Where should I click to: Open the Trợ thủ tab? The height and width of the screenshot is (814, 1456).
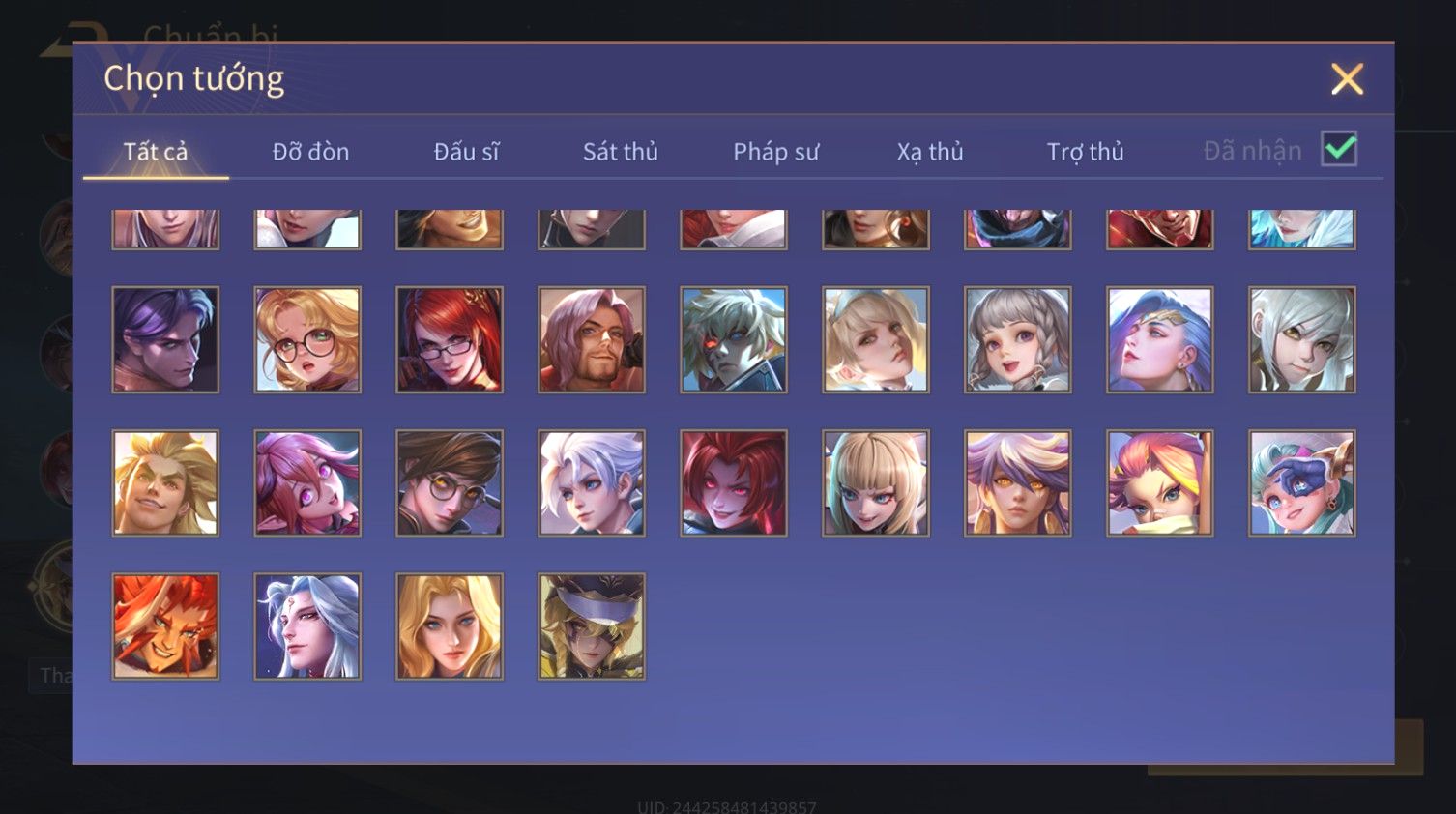pyautogui.click(x=1085, y=152)
